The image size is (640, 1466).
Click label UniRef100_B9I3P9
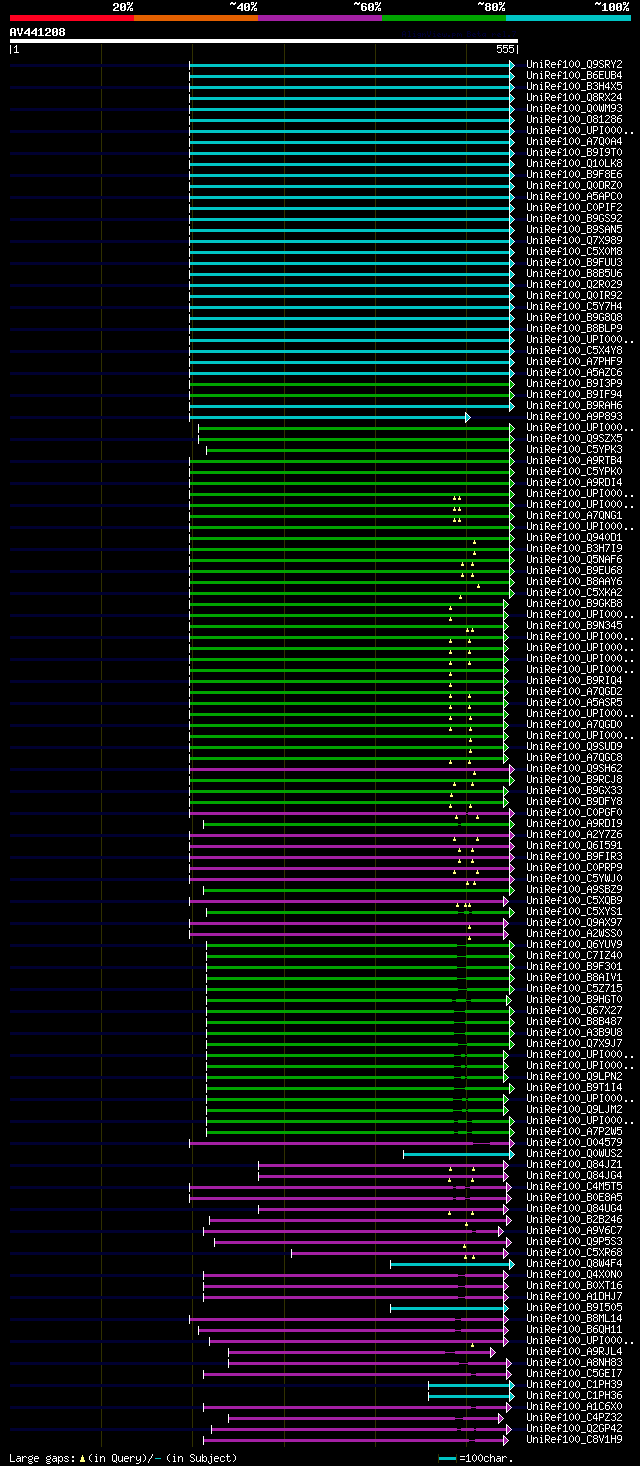[574, 383]
